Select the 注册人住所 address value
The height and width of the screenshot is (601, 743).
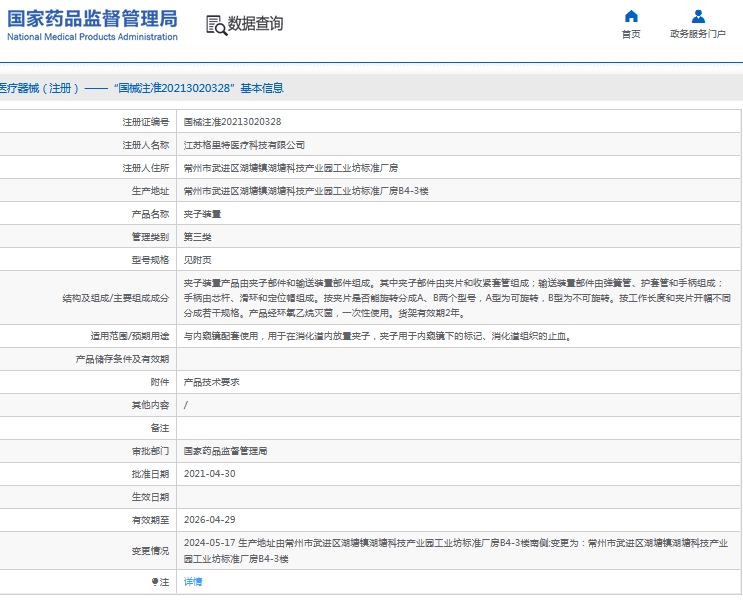coord(290,168)
